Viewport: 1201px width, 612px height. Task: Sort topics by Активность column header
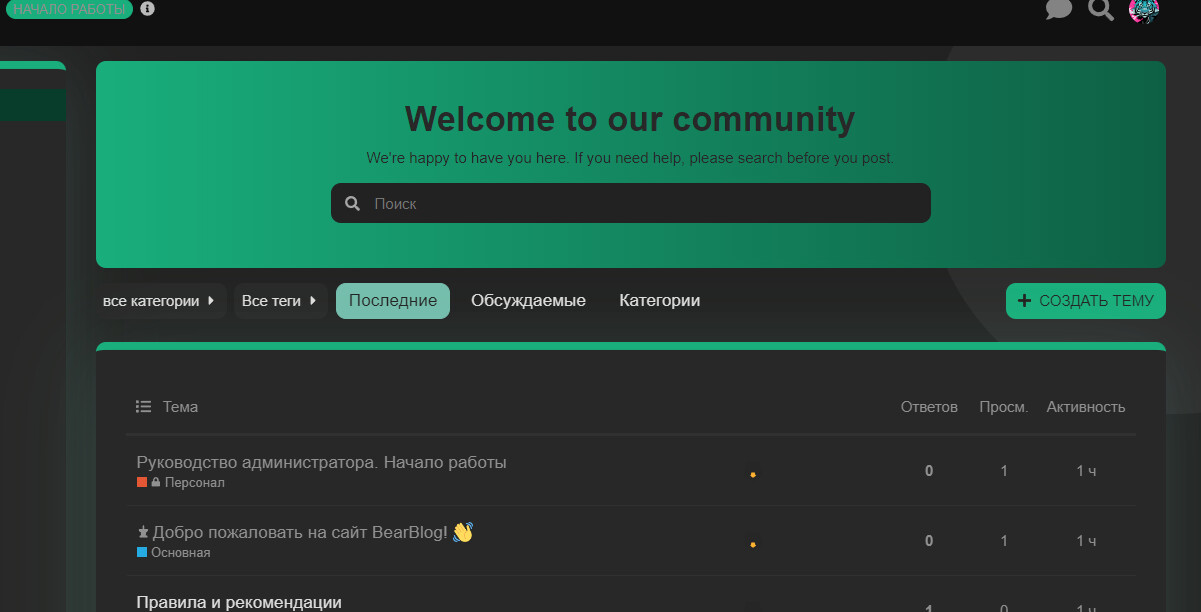tap(1085, 407)
